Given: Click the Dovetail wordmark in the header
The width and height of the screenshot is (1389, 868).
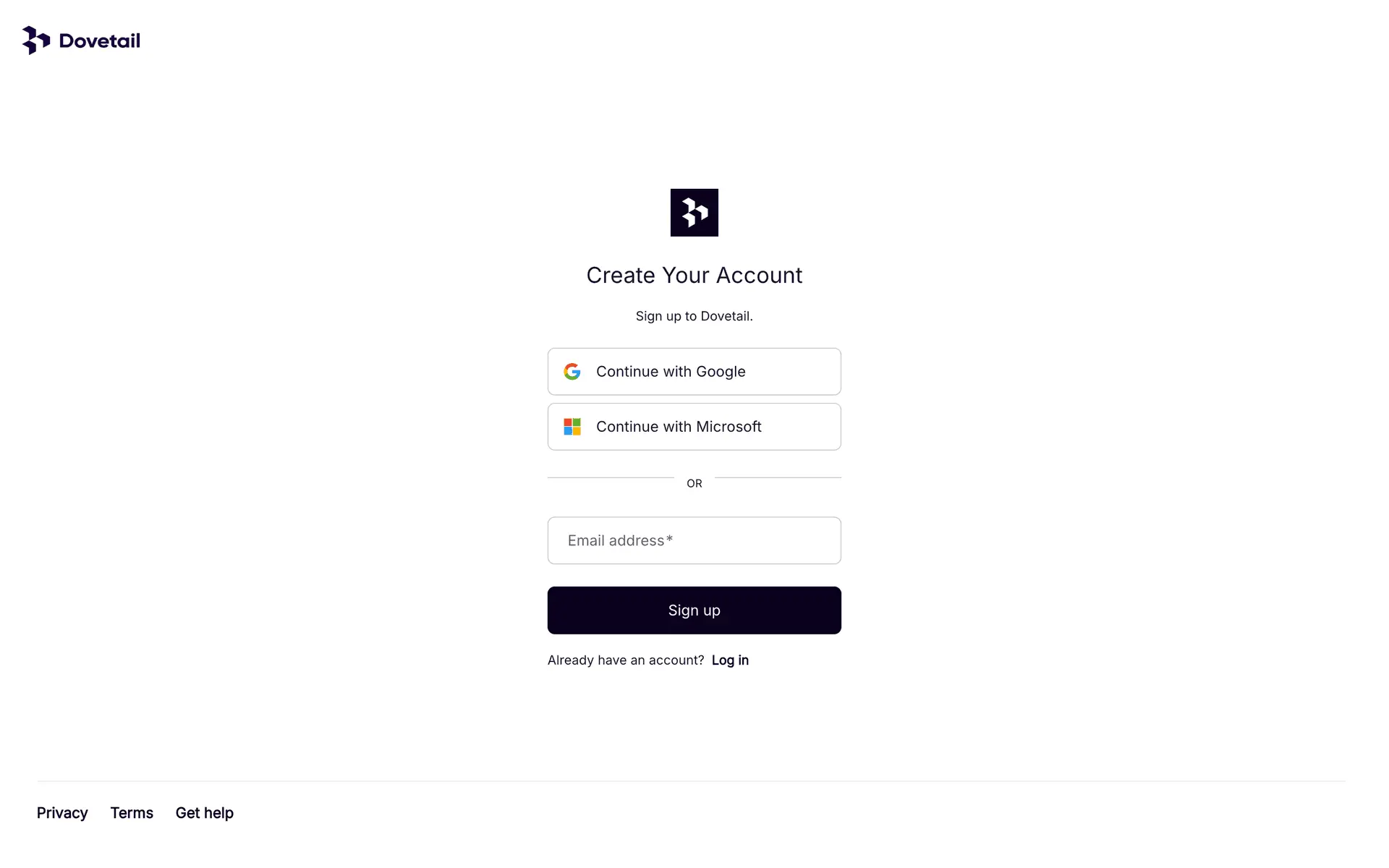Looking at the screenshot, I should click(100, 41).
